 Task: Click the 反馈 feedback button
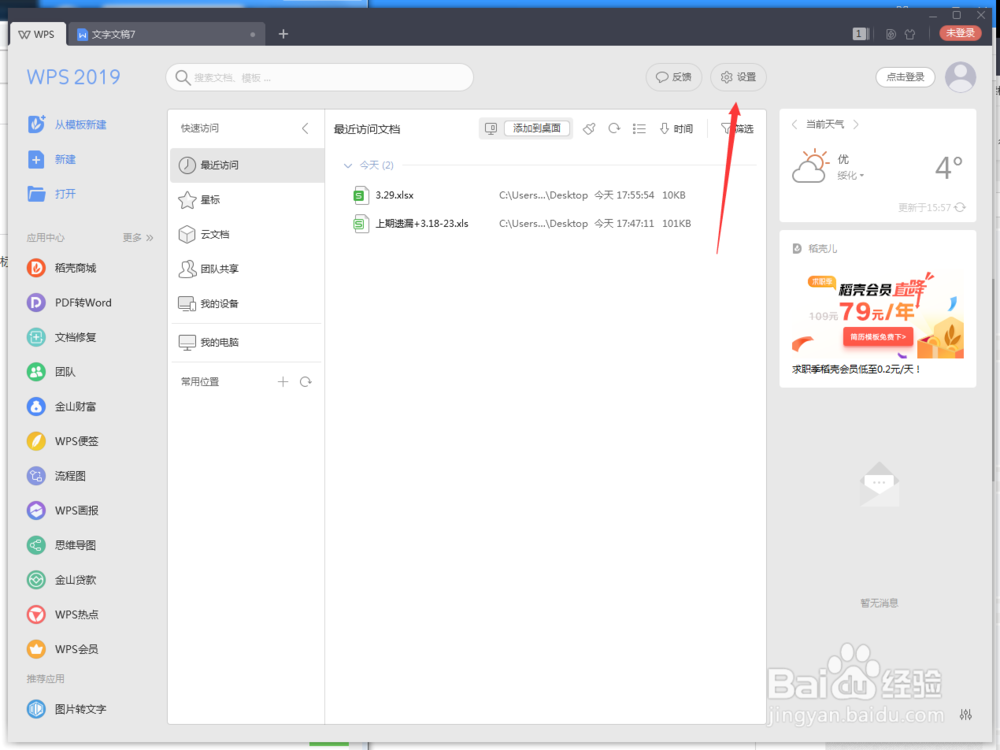(x=674, y=77)
